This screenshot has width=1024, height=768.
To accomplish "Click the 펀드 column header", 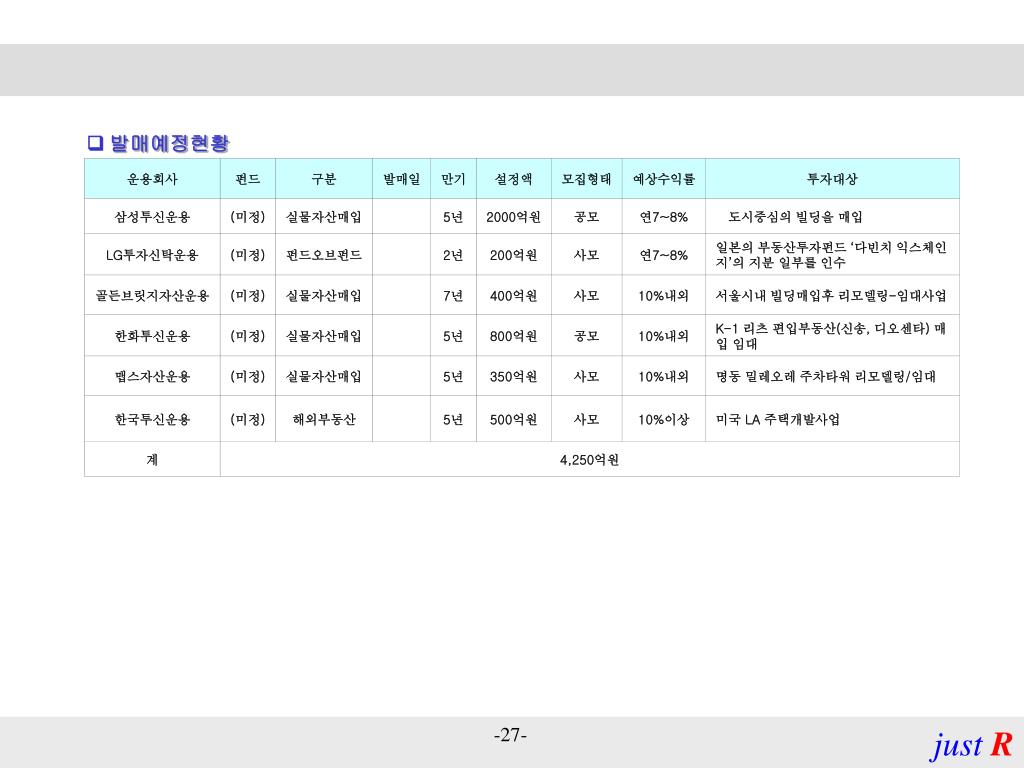I will 248,179.
